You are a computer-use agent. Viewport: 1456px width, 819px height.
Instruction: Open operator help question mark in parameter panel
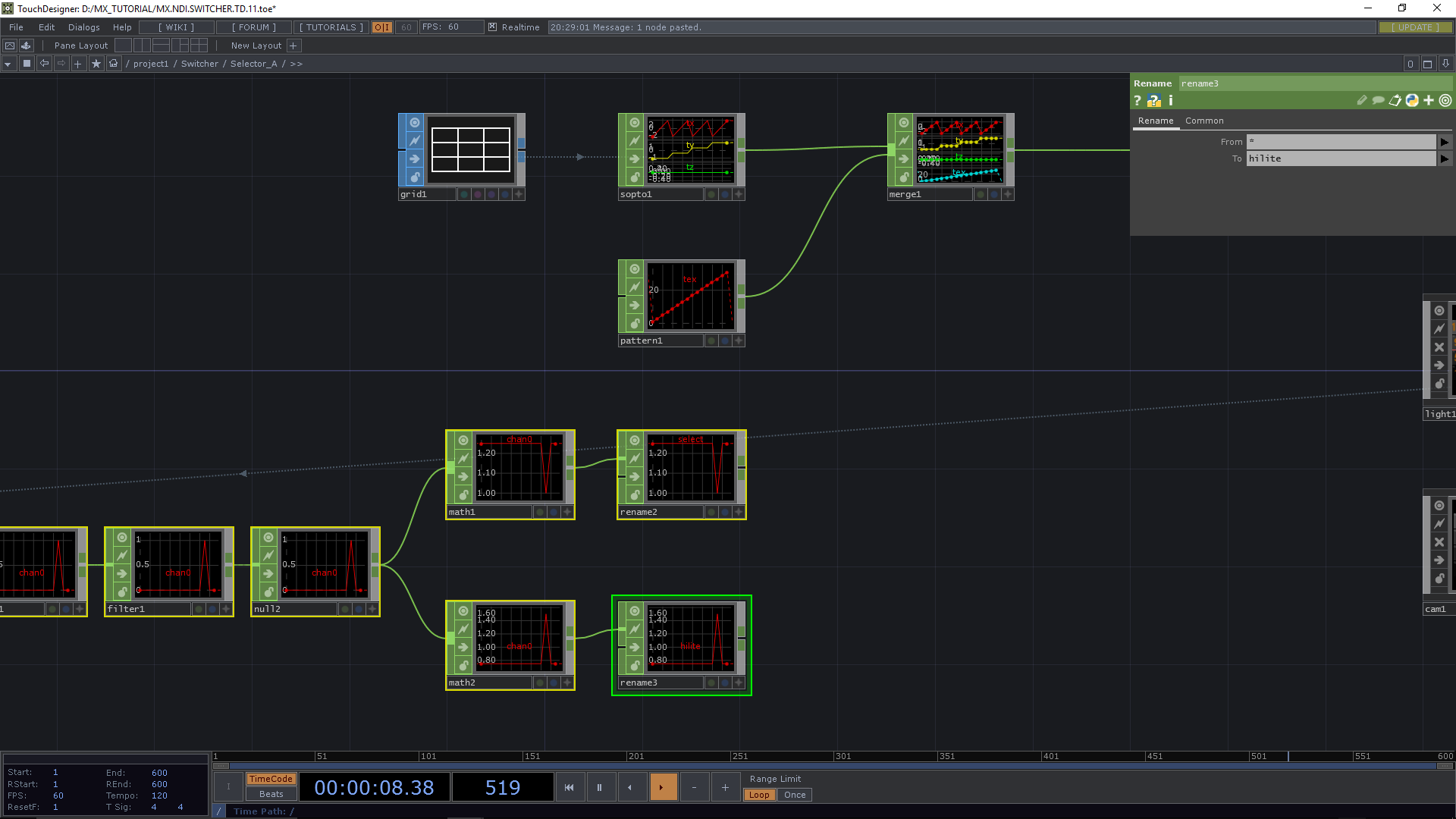click(x=1137, y=101)
